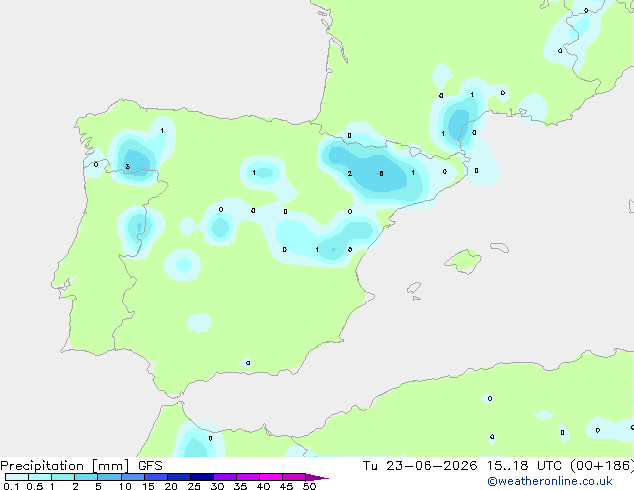The image size is (634, 490).
Task: Click Ibiza island outline on the map
Action: (414, 288)
